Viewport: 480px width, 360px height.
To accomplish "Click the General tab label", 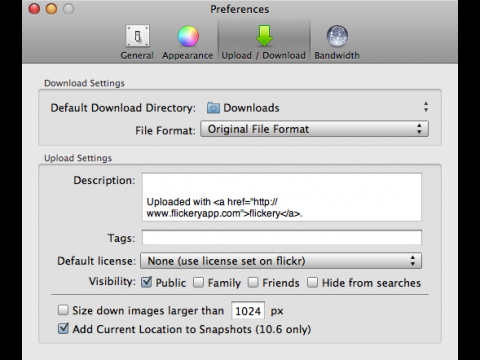I will (x=137, y=55).
